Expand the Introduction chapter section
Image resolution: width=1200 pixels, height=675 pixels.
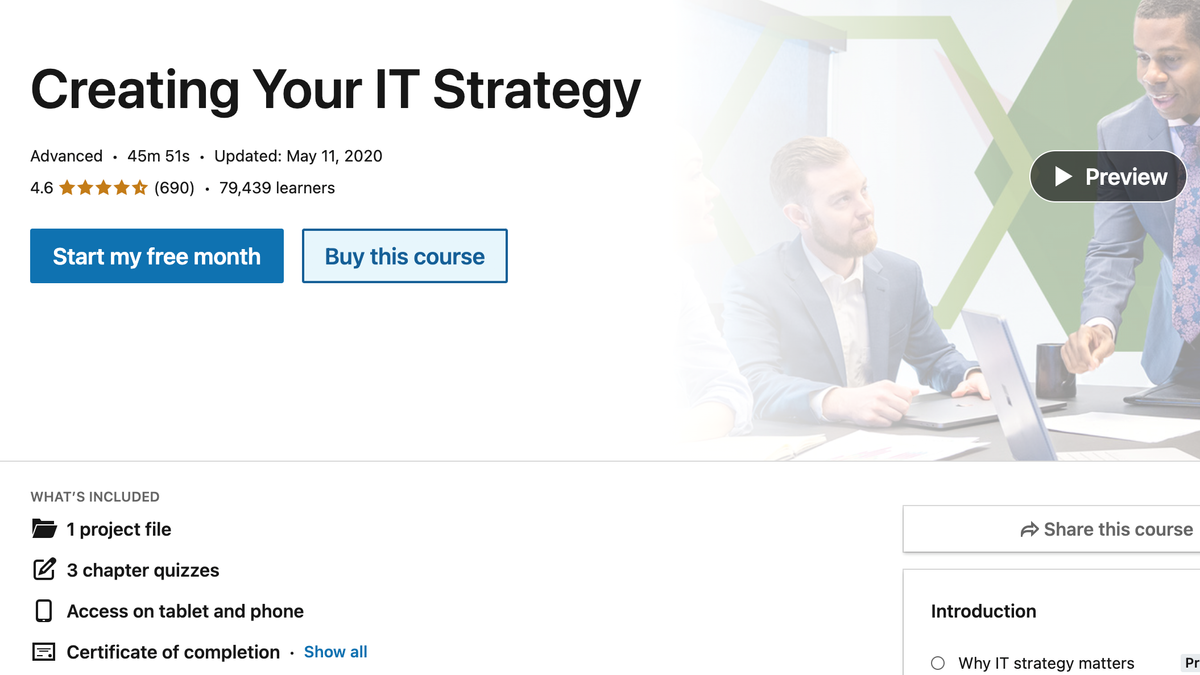click(x=984, y=611)
